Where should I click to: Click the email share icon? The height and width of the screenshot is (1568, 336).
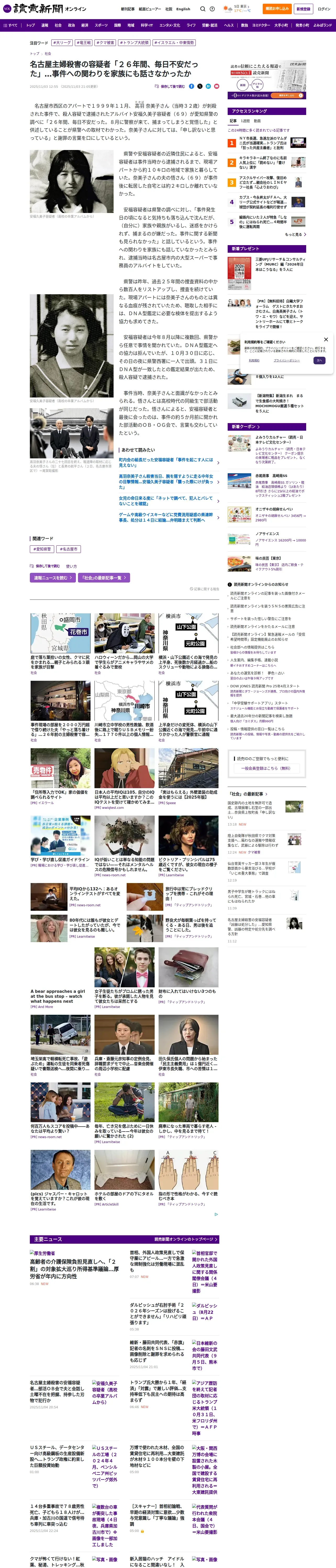click(x=216, y=87)
